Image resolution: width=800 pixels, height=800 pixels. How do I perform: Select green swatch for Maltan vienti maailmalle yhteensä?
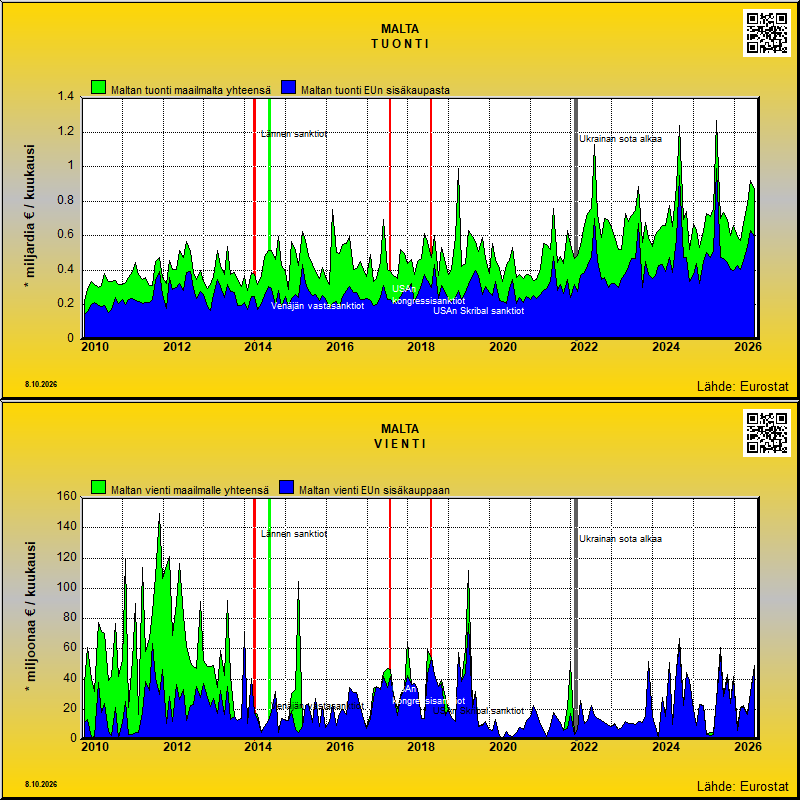click(x=98, y=488)
